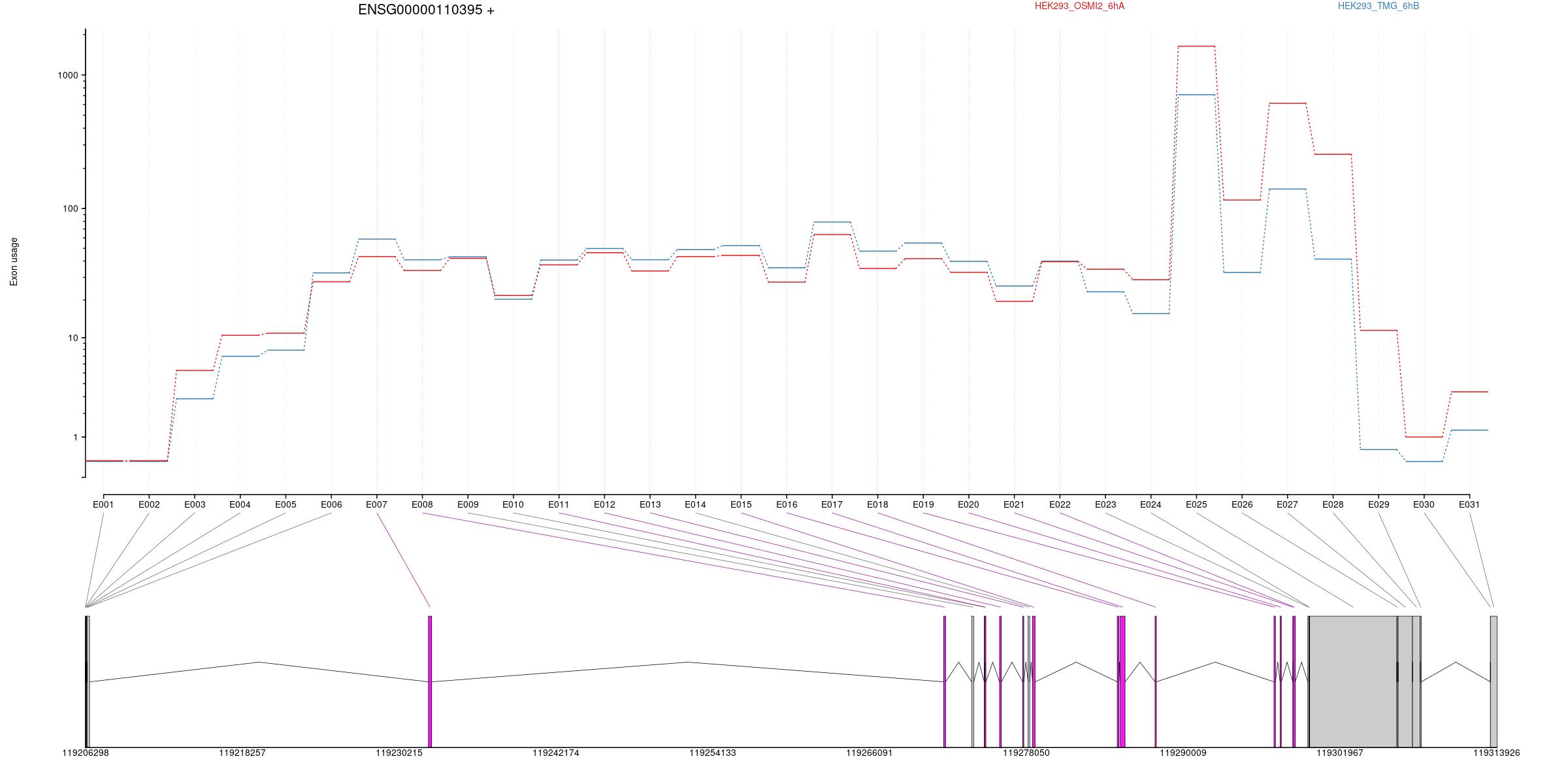Click genomic coordinate 119290009
The height and width of the screenshot is (784, 1568).
coord(1183,753)
